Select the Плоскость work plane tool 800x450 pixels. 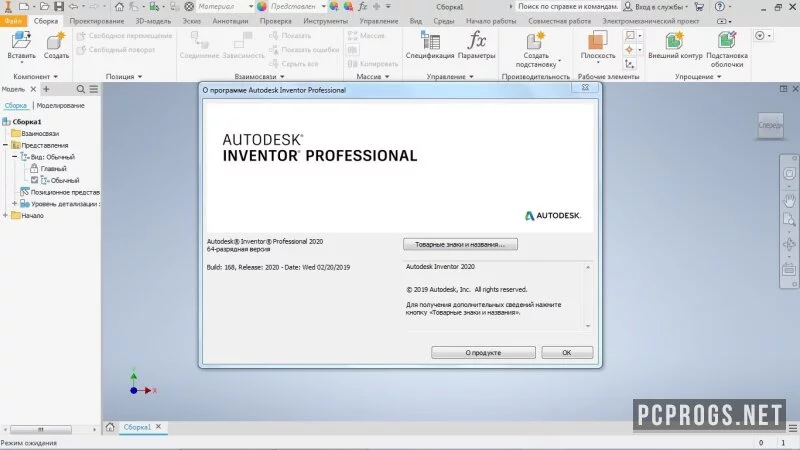coord(597,41)
